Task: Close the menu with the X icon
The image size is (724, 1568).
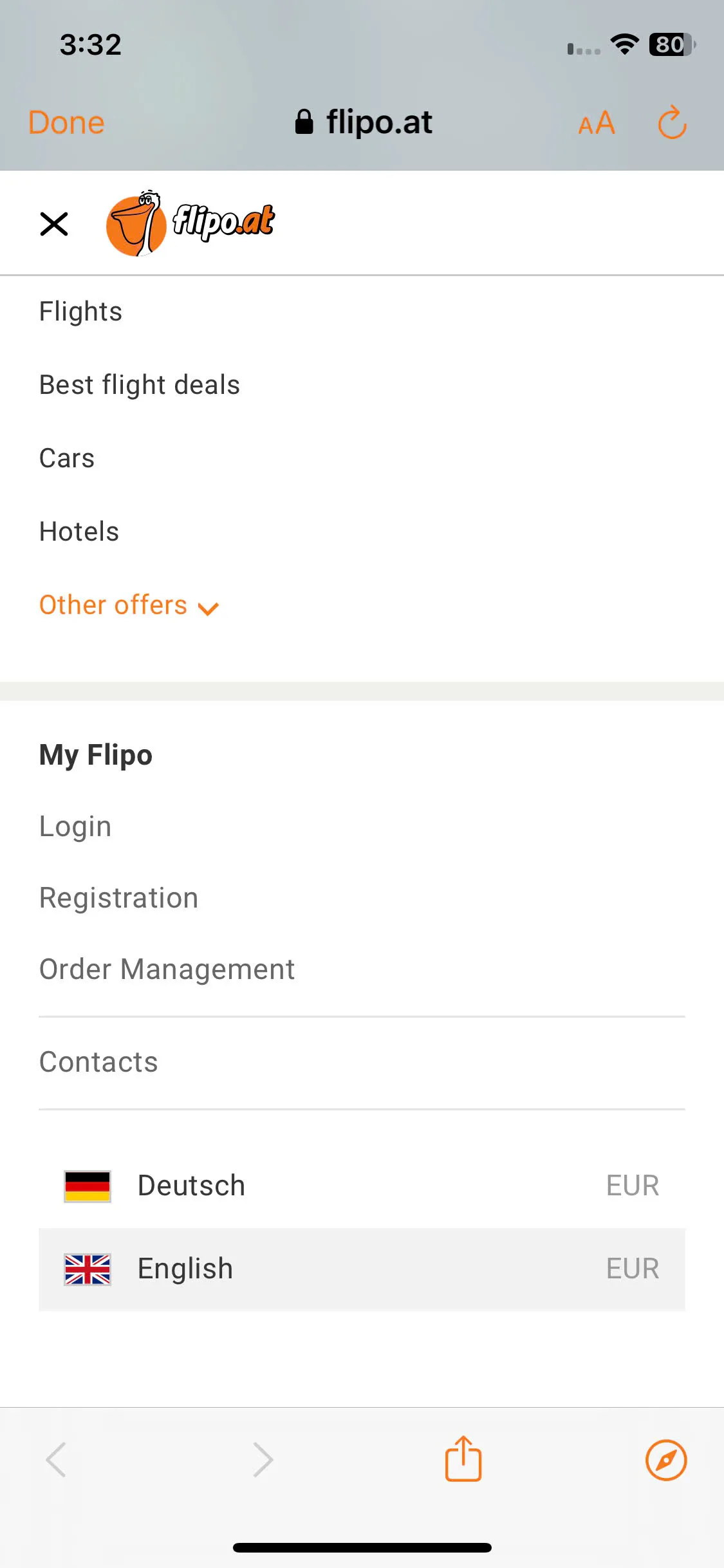Action: 54,224
